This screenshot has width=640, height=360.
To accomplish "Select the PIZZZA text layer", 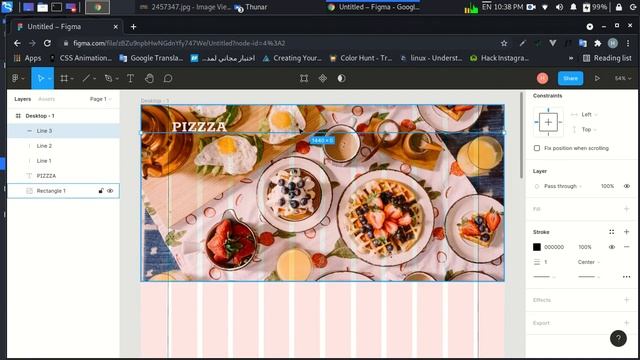I will point(64,176).
